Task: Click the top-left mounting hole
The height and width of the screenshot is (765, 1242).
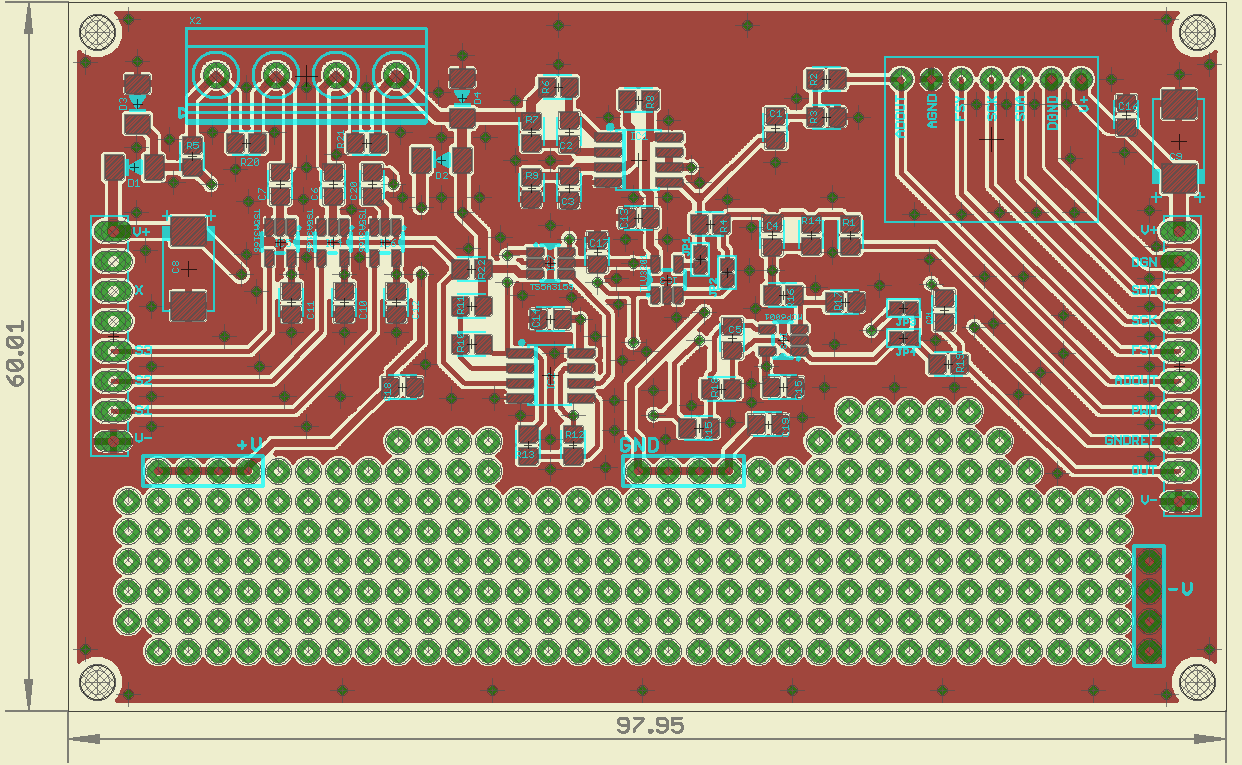Action: point(98,32)
